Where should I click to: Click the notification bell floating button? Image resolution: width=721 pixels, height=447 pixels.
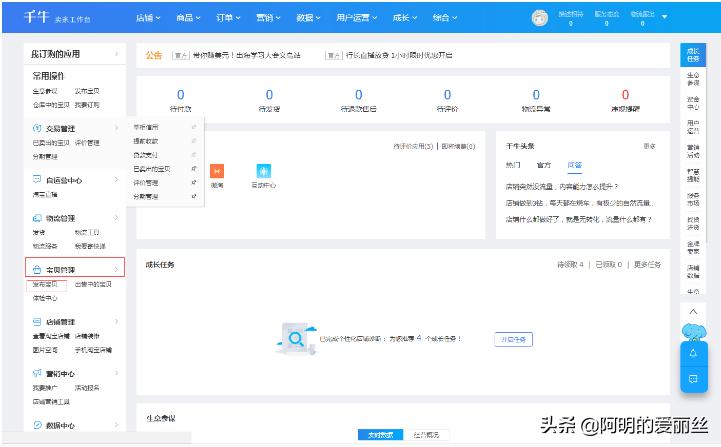pyautogui.click(x=693, y=353)
